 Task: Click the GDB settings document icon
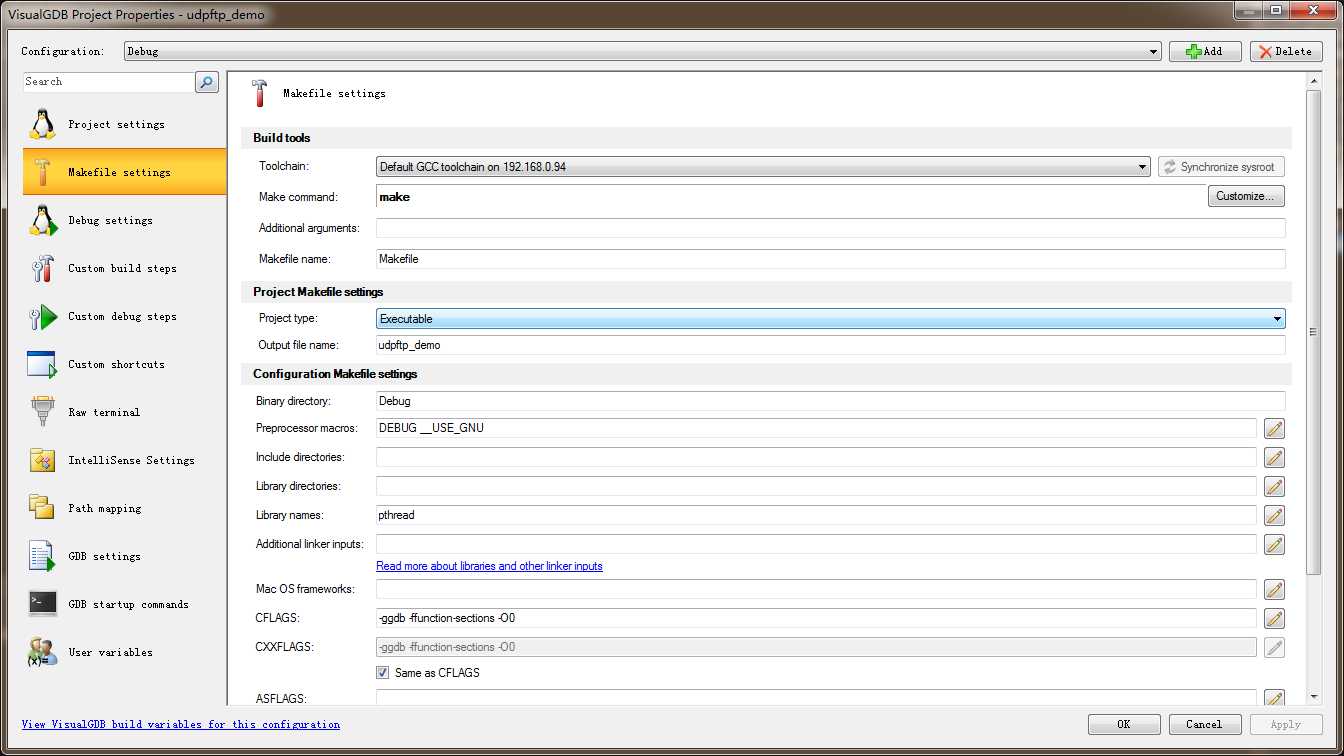click(x=42, y=556)
